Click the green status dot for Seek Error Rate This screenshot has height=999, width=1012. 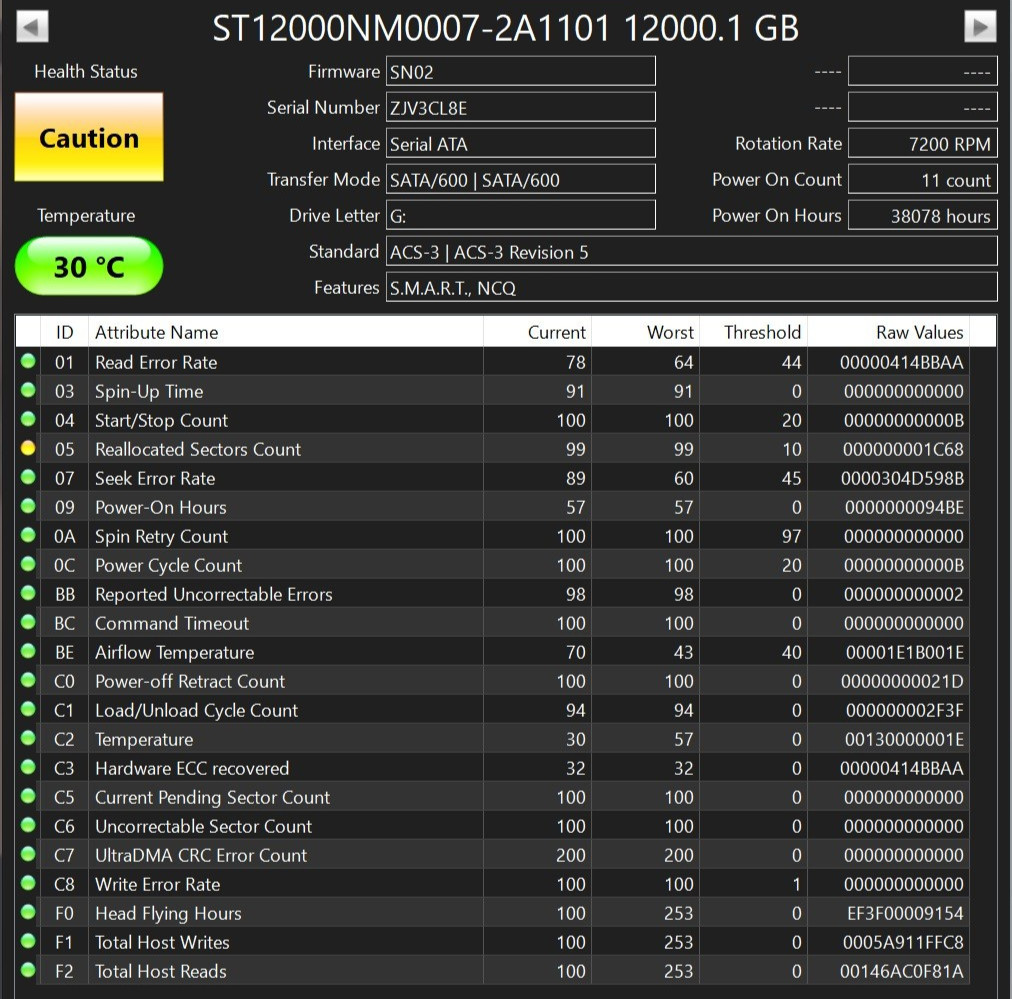(x=28, y=477)
